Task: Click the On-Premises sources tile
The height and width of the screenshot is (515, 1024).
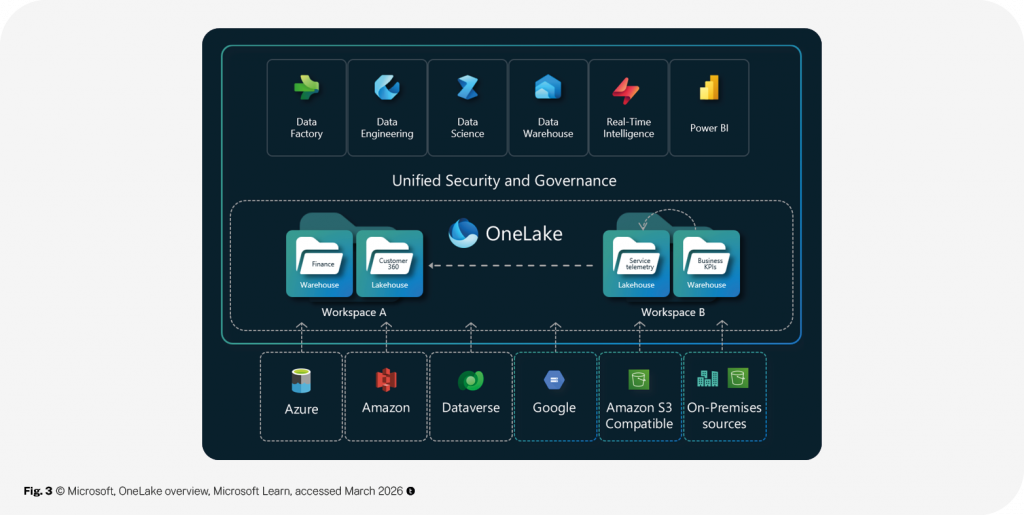Action: coord(724,395)
